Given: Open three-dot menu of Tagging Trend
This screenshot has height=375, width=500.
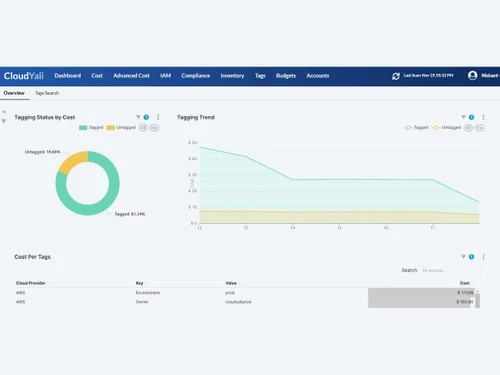Looking at the screenshot, I should click(483, 117).
